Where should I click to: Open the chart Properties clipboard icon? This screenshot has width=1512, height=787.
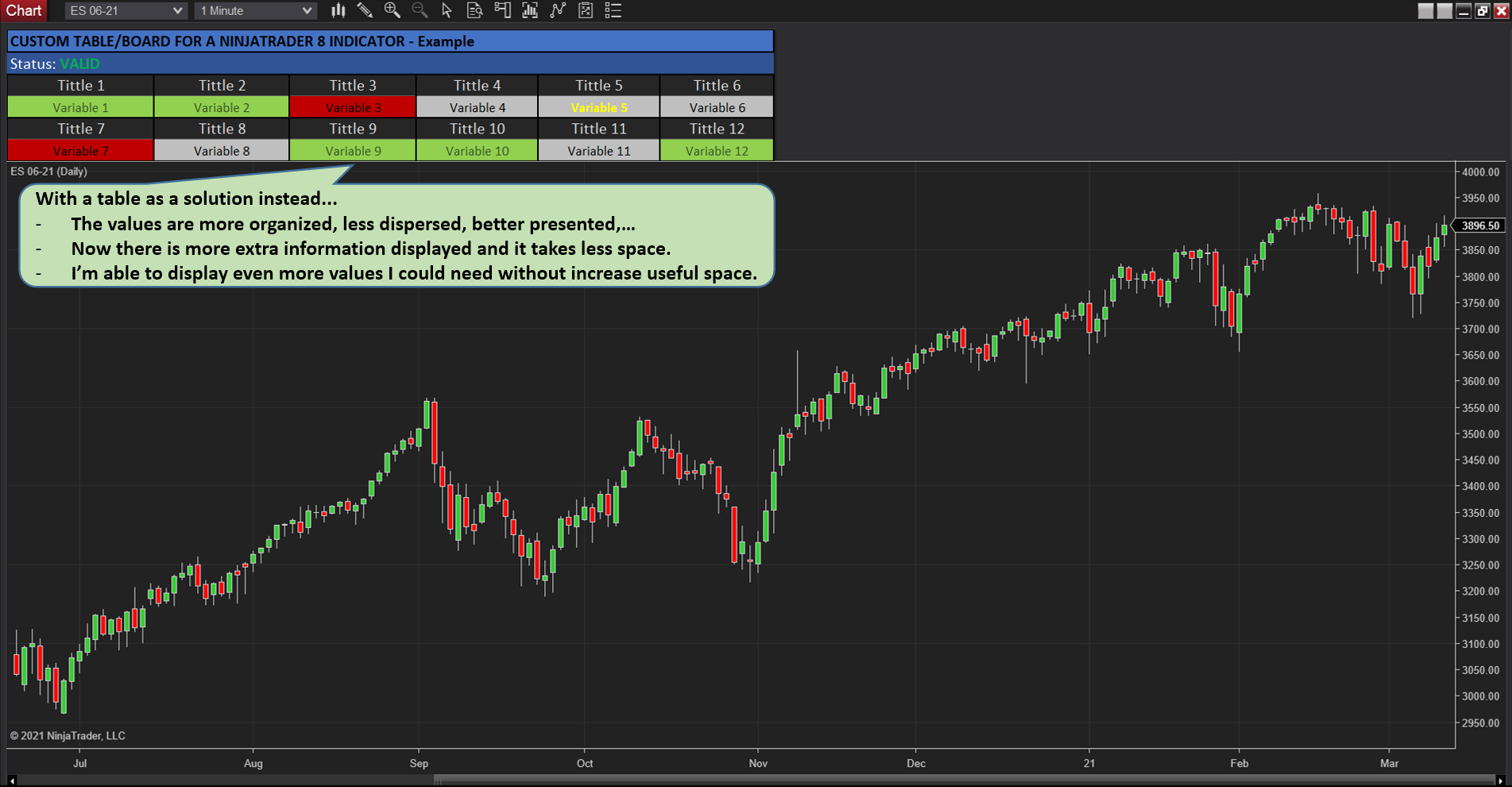pyautogui.click(x=586, y=10)
